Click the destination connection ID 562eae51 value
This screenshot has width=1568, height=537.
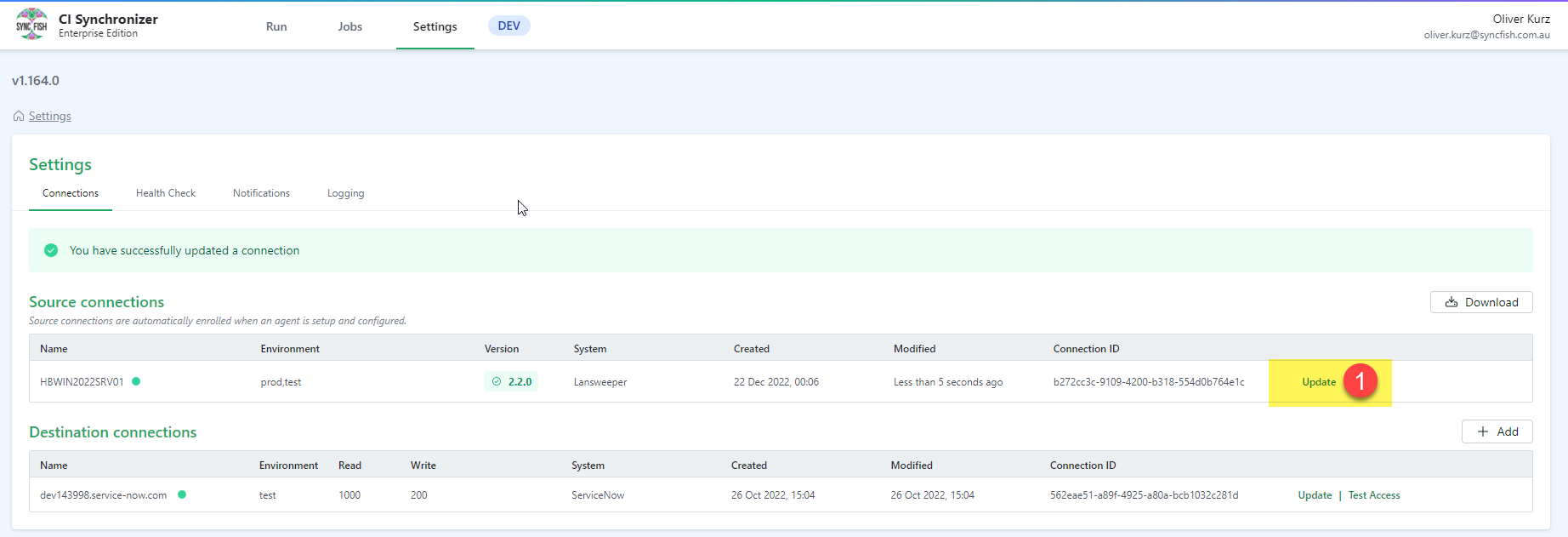[1145, 495]
